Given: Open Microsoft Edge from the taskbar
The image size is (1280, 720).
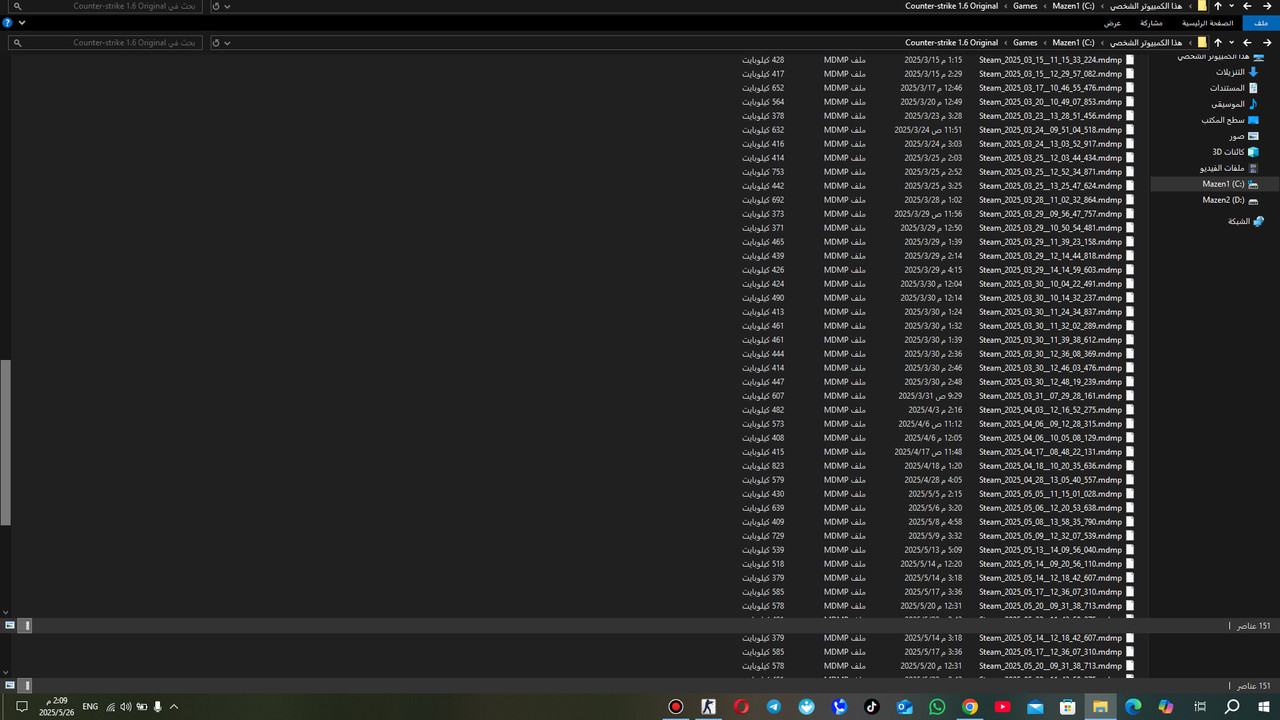Looking at the screenshot, I should [x=1133, y=706].
